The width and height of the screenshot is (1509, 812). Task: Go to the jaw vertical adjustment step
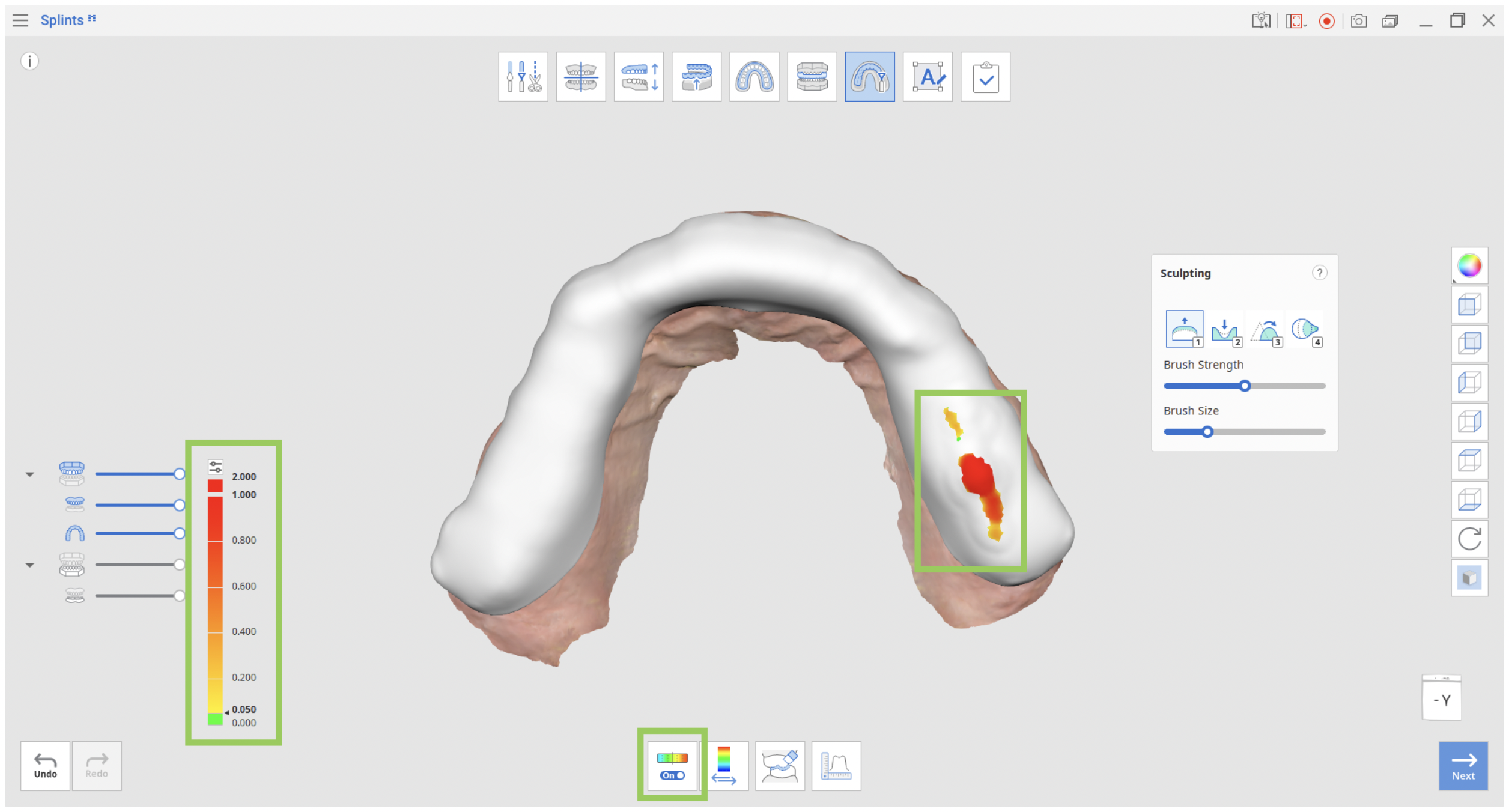click(639, 77)
